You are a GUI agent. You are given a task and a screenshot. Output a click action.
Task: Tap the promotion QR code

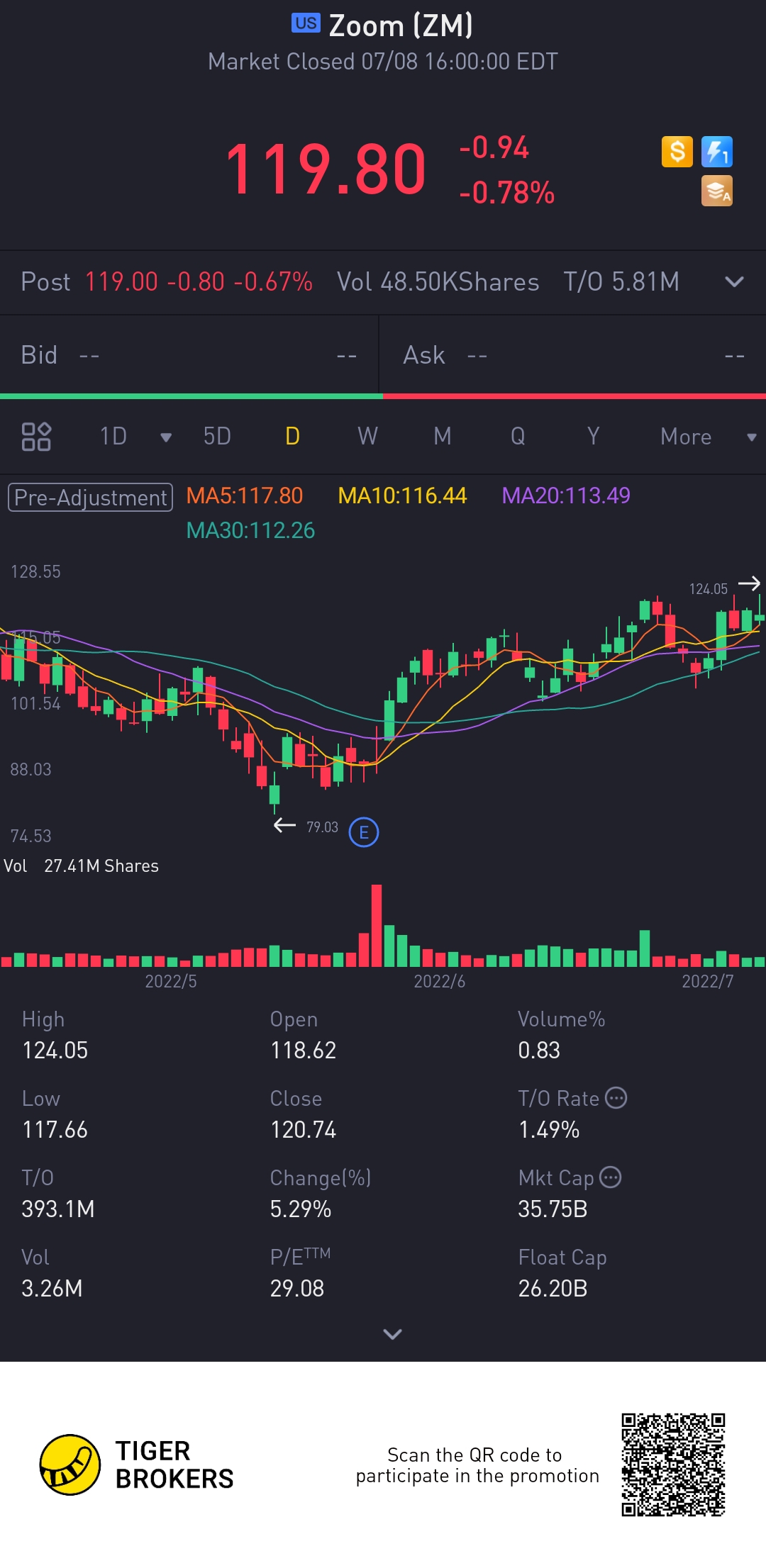(x=673, y=1465)
